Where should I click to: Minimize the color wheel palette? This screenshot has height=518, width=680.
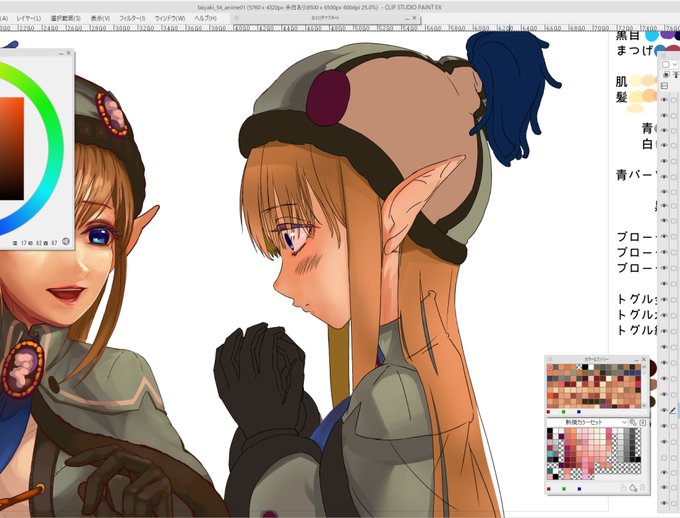(x=61, y=53)
